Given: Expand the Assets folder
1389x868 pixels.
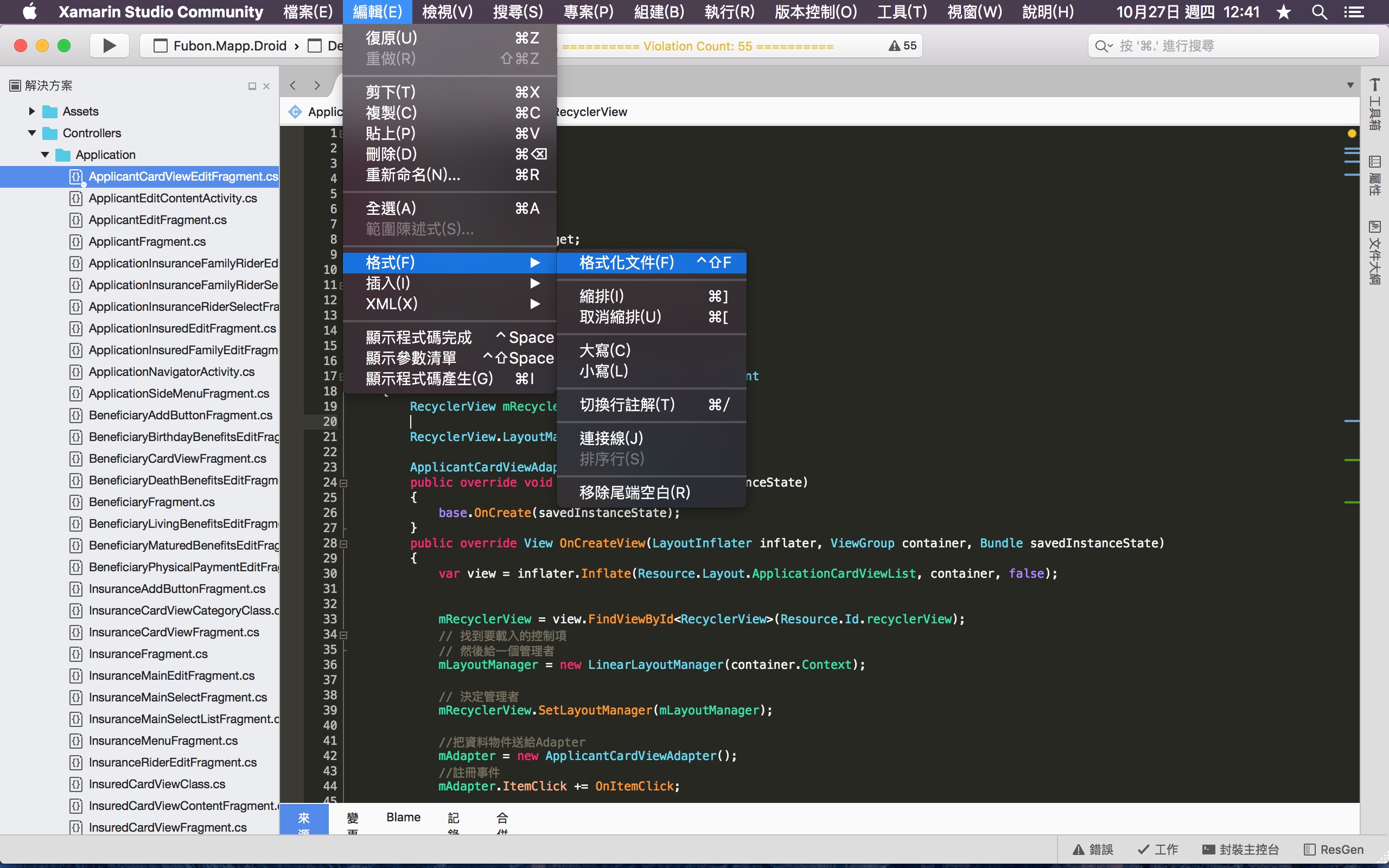Looking at the screenshot, I should click(x=32, y=111).
